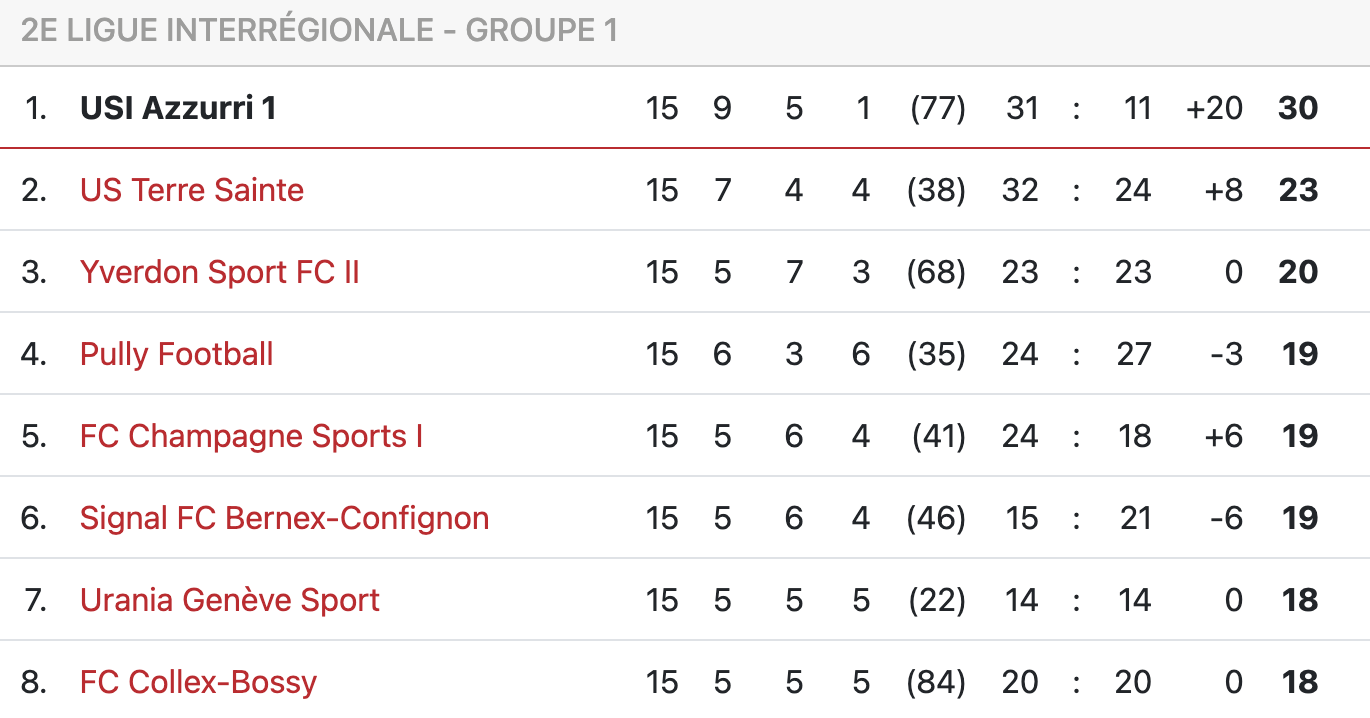Click the (84) value in FC Collex-Bossy row
Viewport: 1370px width, 718px height.
pyautogui.click(x=936, y=682)
